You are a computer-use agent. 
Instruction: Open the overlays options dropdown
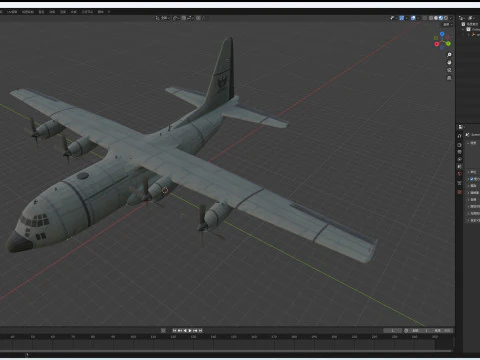tap(418, 18)
